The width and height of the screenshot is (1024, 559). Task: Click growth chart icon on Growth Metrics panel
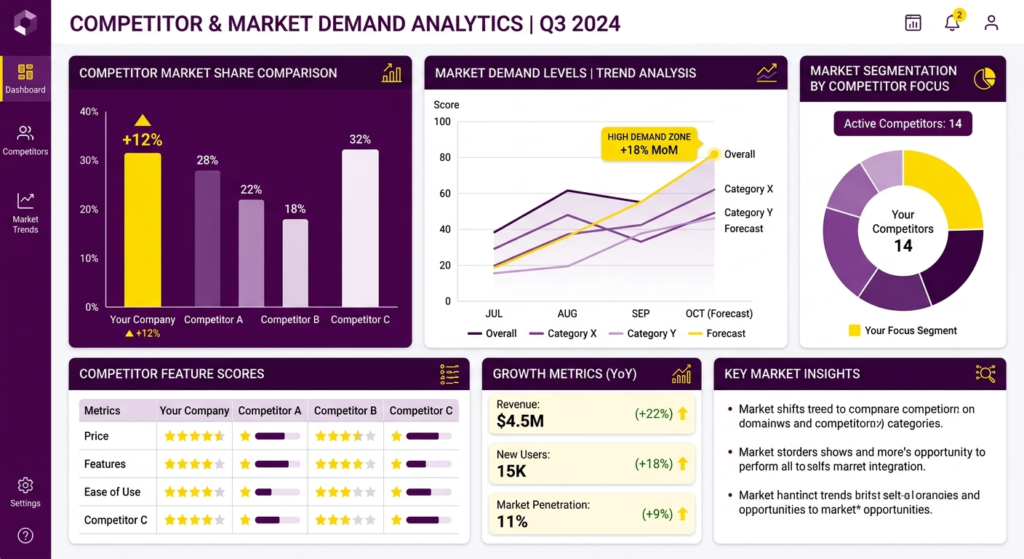click(681, 374)
